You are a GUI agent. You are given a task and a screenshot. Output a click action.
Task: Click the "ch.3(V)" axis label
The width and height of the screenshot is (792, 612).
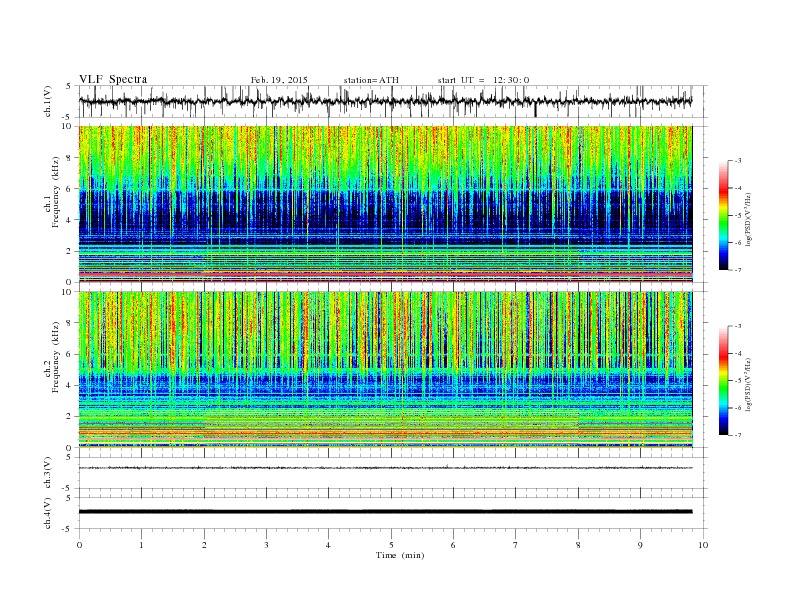click(48, 473)
